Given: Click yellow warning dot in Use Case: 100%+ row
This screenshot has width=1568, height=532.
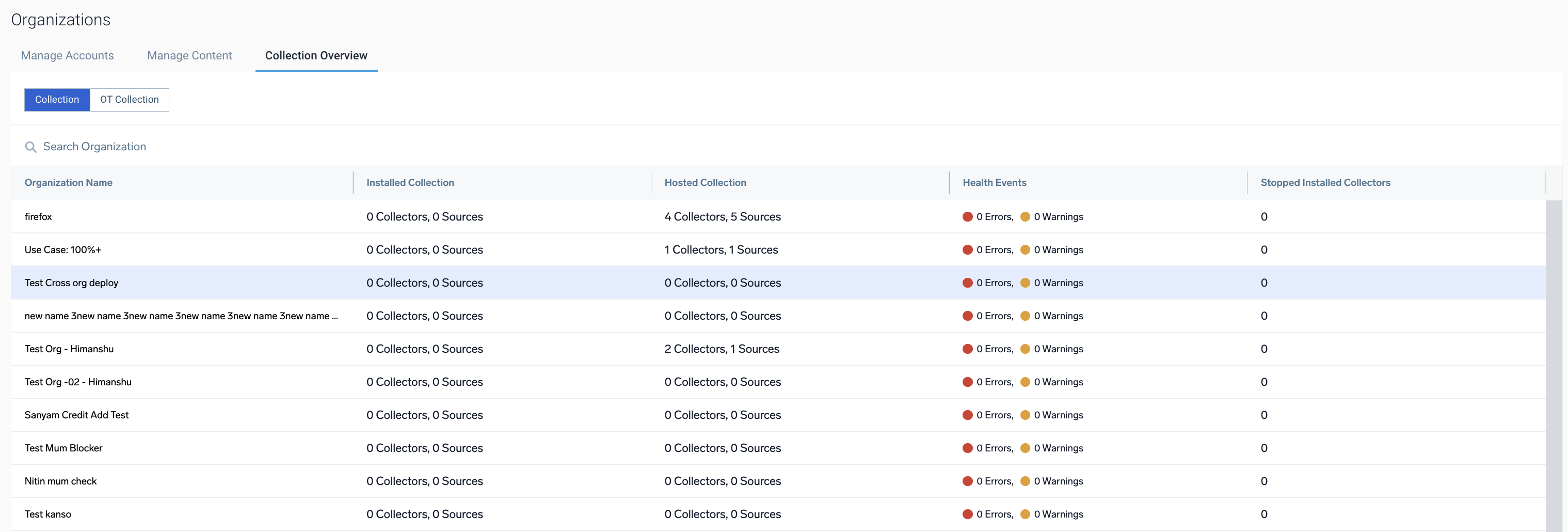Looking at the screenshot, I should click(1025, 250).
